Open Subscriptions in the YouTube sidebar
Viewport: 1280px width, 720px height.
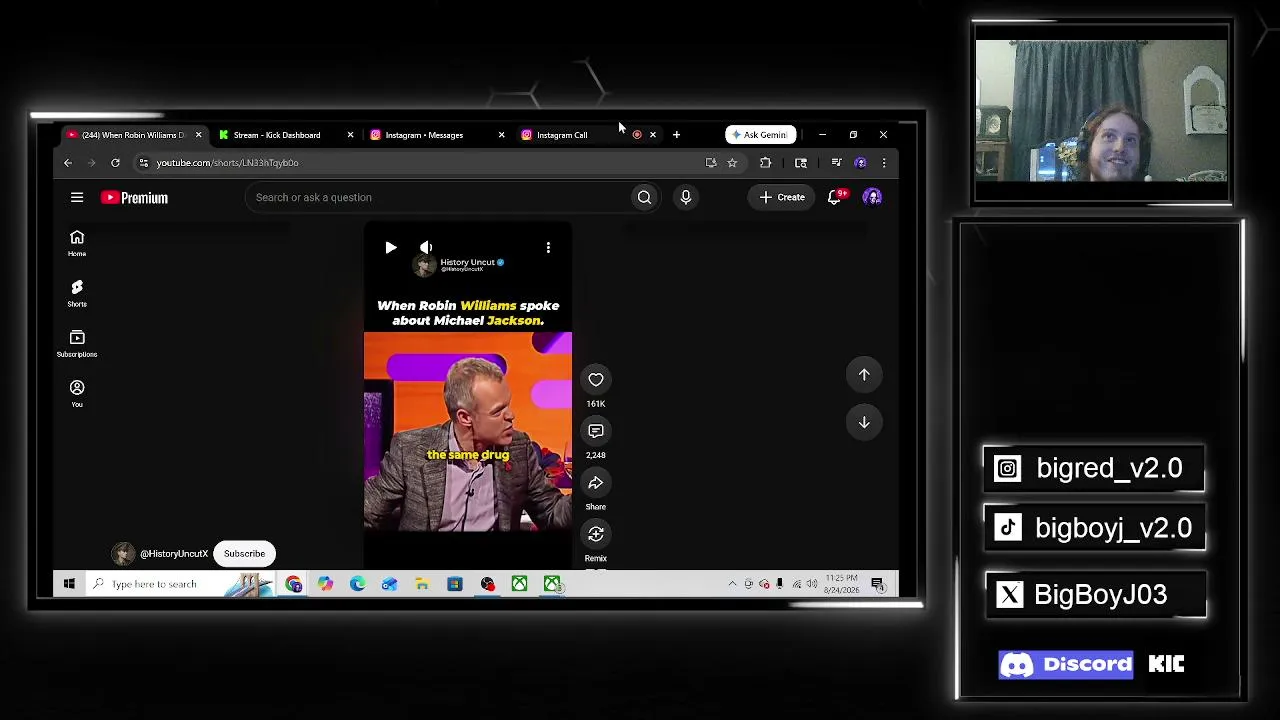pyautogui.click(x=77, y=343)
